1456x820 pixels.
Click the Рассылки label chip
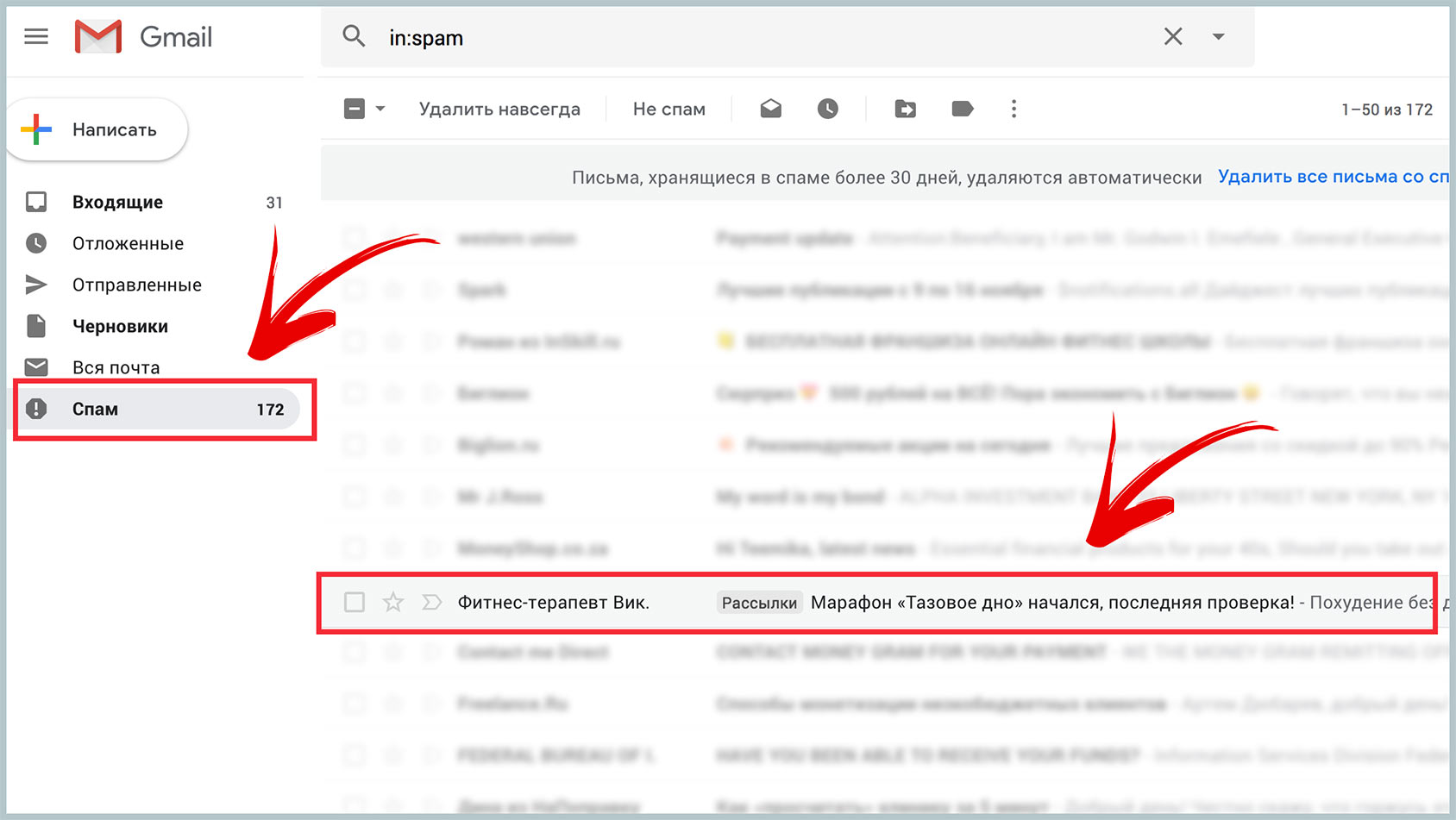(x=759, y=603)
